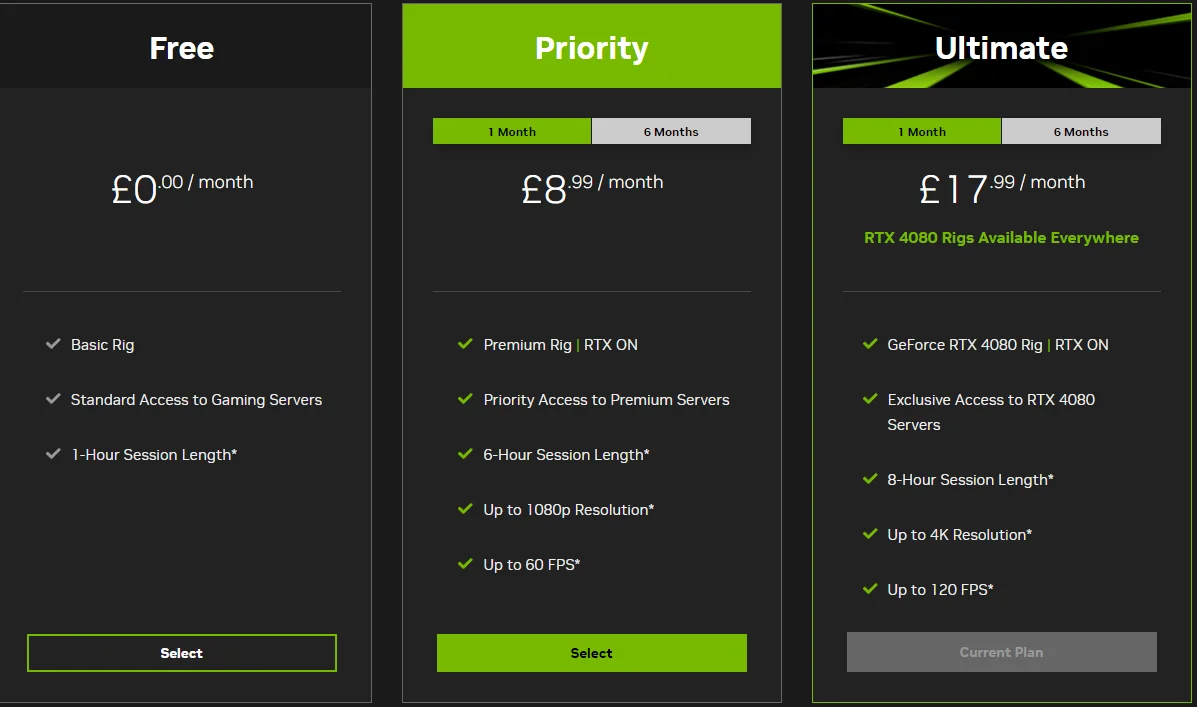1197x707 pixels.
Task: Click checkmark next to Up to 60 FPS
Action: pos(465,563)
